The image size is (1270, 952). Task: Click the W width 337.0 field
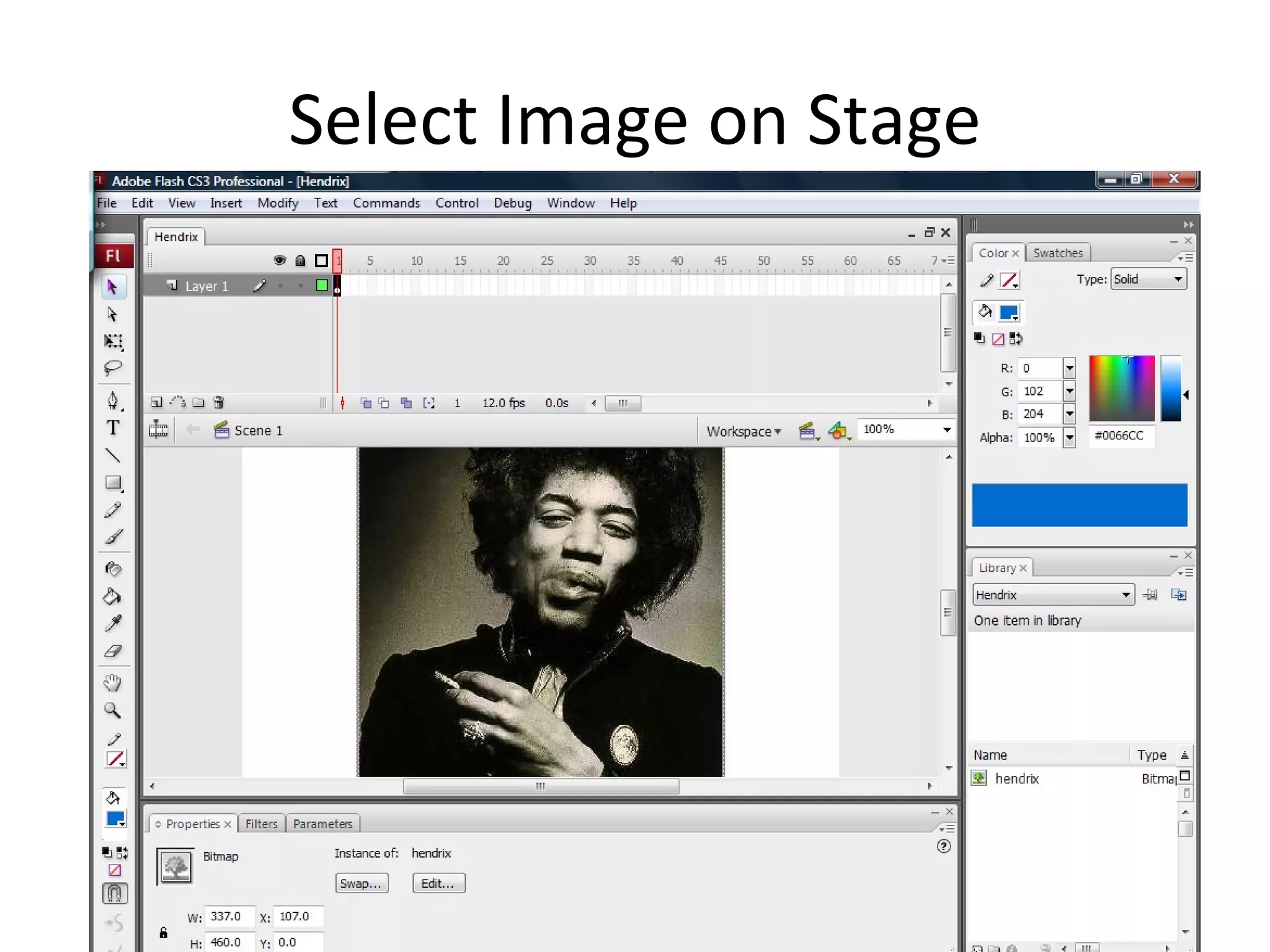click(229, 916)
